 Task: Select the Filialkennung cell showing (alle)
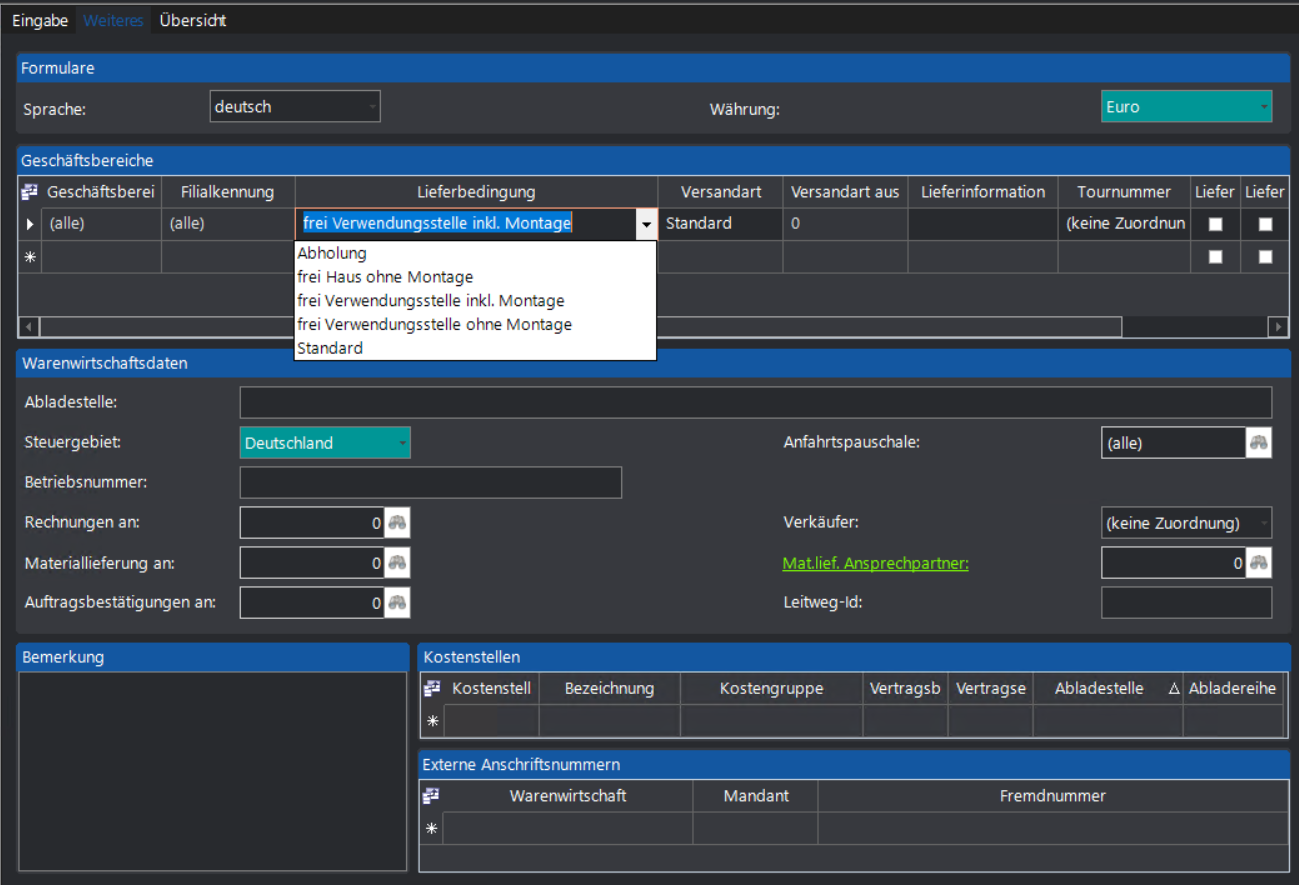tap(227, 224)
